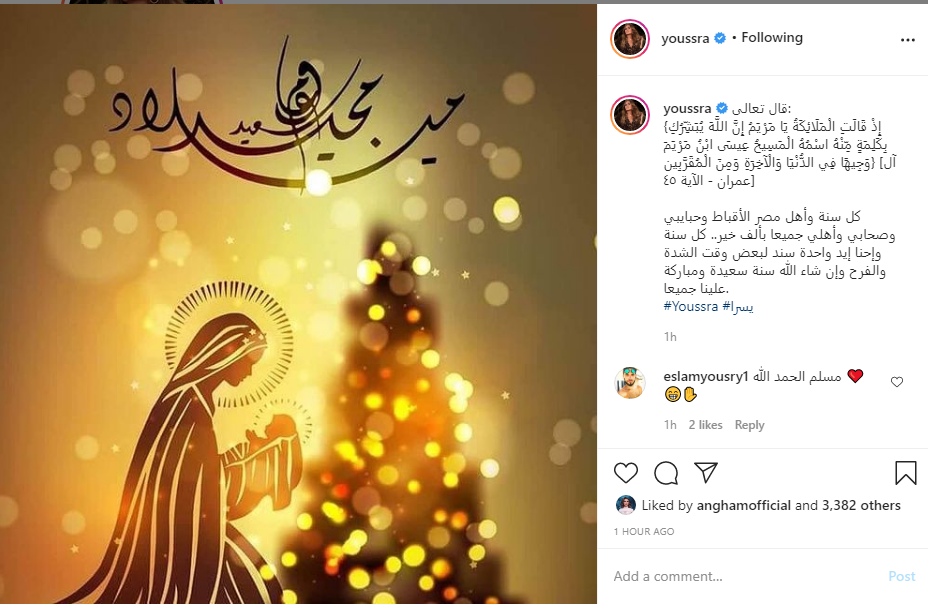Save post with bookmark icon

click(x=906, y=473)
